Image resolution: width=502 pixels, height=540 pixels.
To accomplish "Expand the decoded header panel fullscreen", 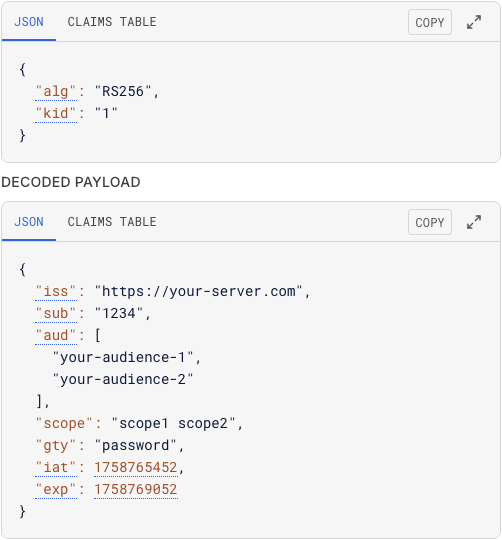I will [x=474, y=22].
